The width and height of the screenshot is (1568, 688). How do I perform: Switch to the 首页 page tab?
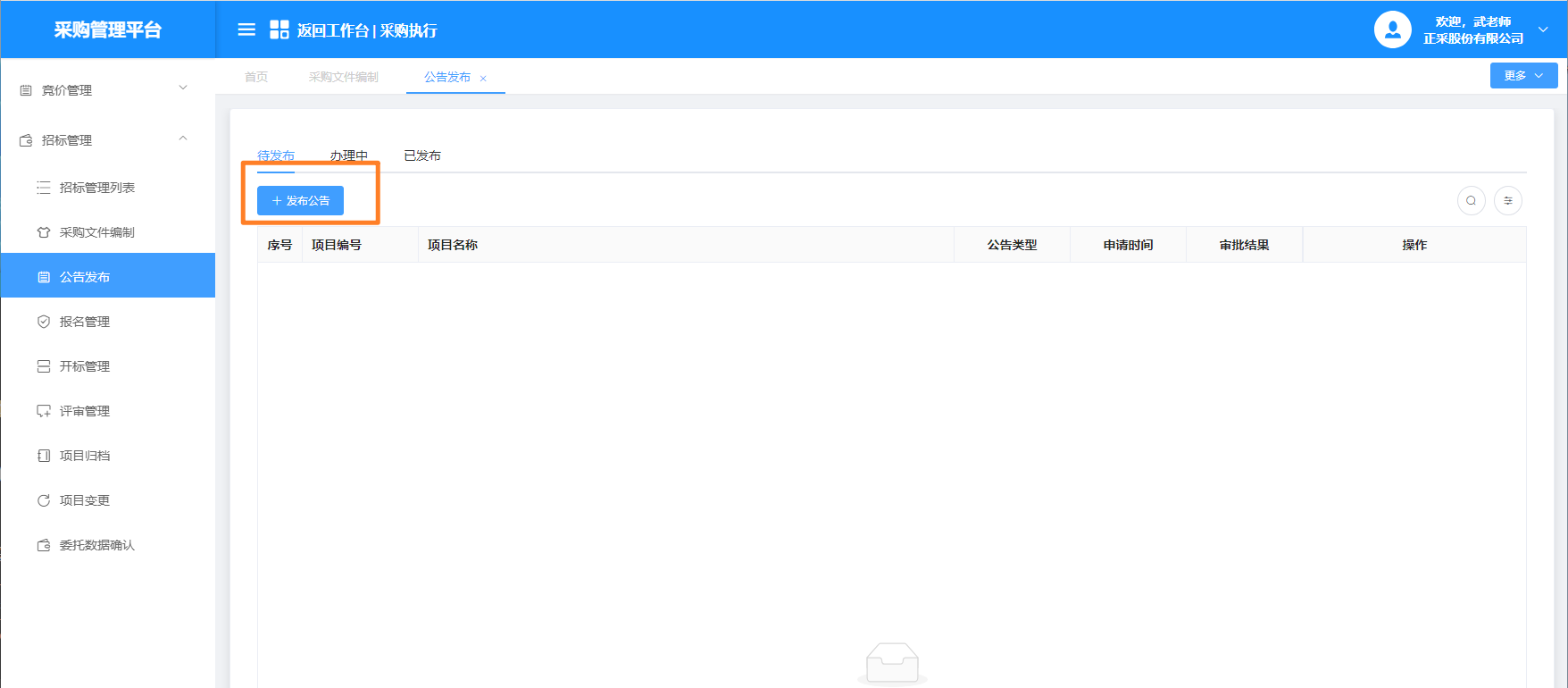(x=256, y=78)
